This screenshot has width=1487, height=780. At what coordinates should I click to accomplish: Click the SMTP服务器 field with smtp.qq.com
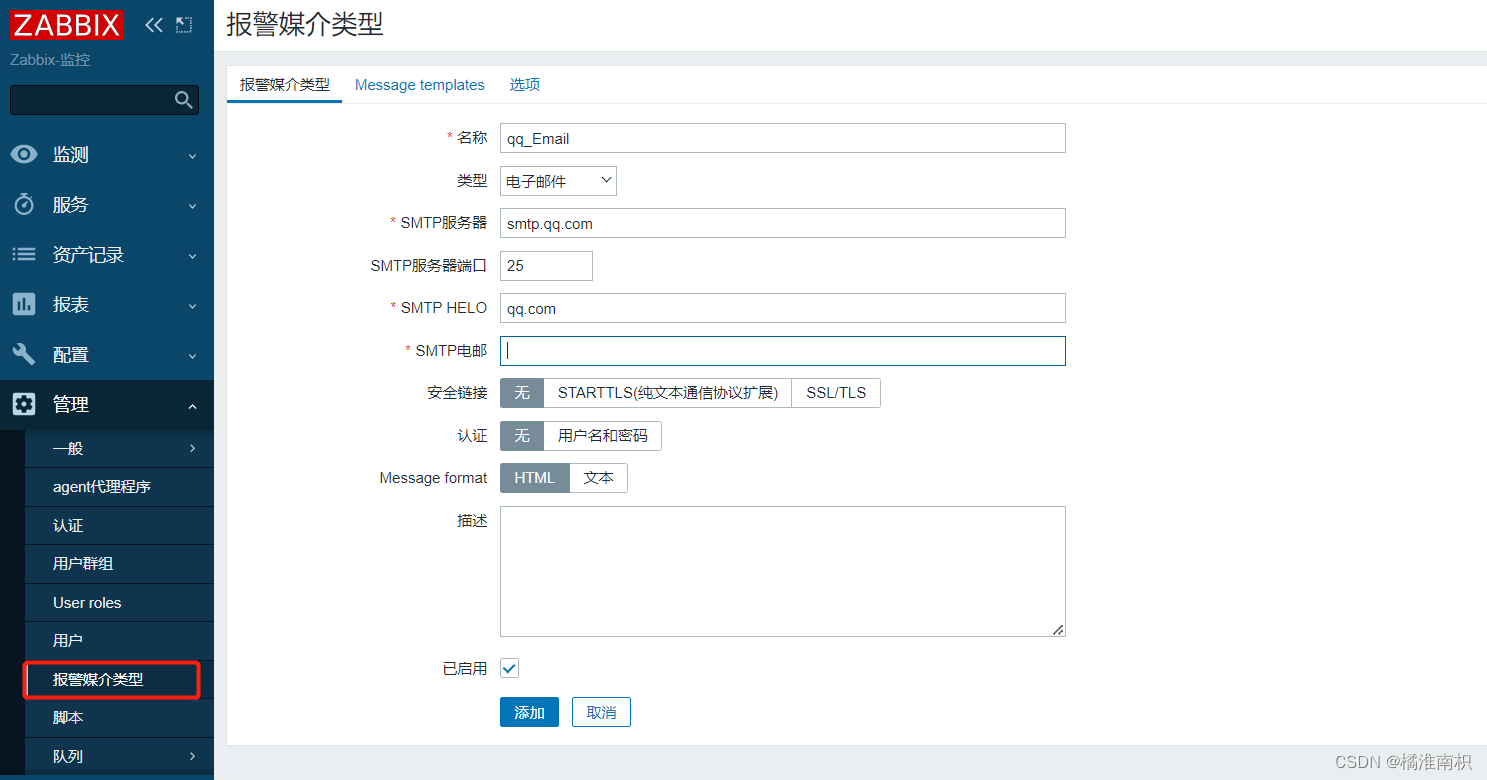point(783,223)
